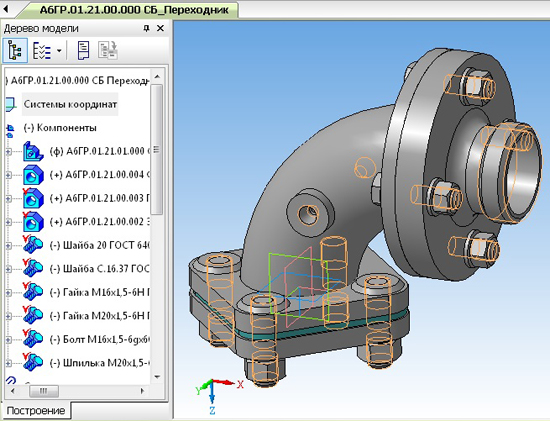
Task: Click the Гайка М16х1,5-6Н fastener icon
Action: coord(33,292)
